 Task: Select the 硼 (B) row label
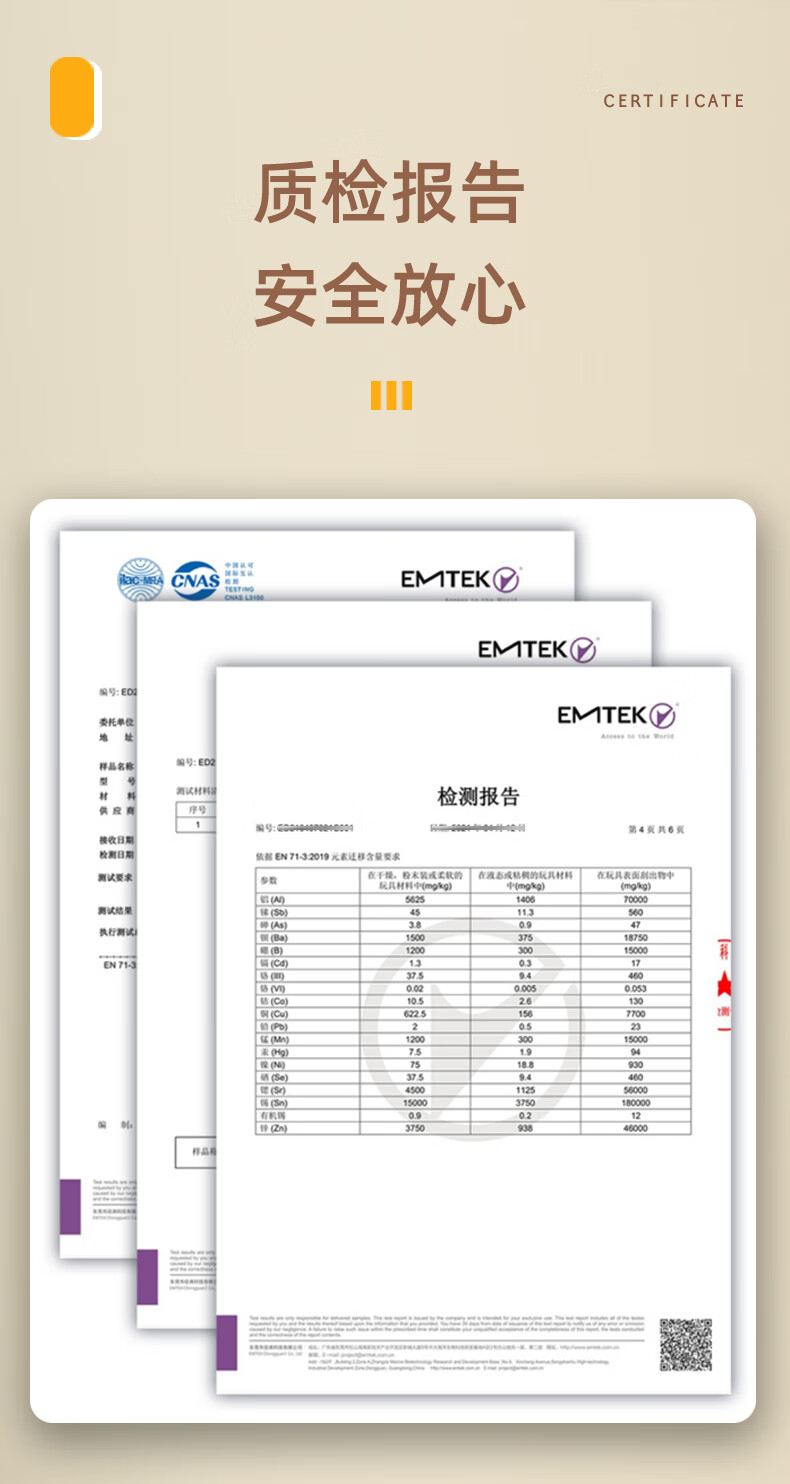coord(271,951)
